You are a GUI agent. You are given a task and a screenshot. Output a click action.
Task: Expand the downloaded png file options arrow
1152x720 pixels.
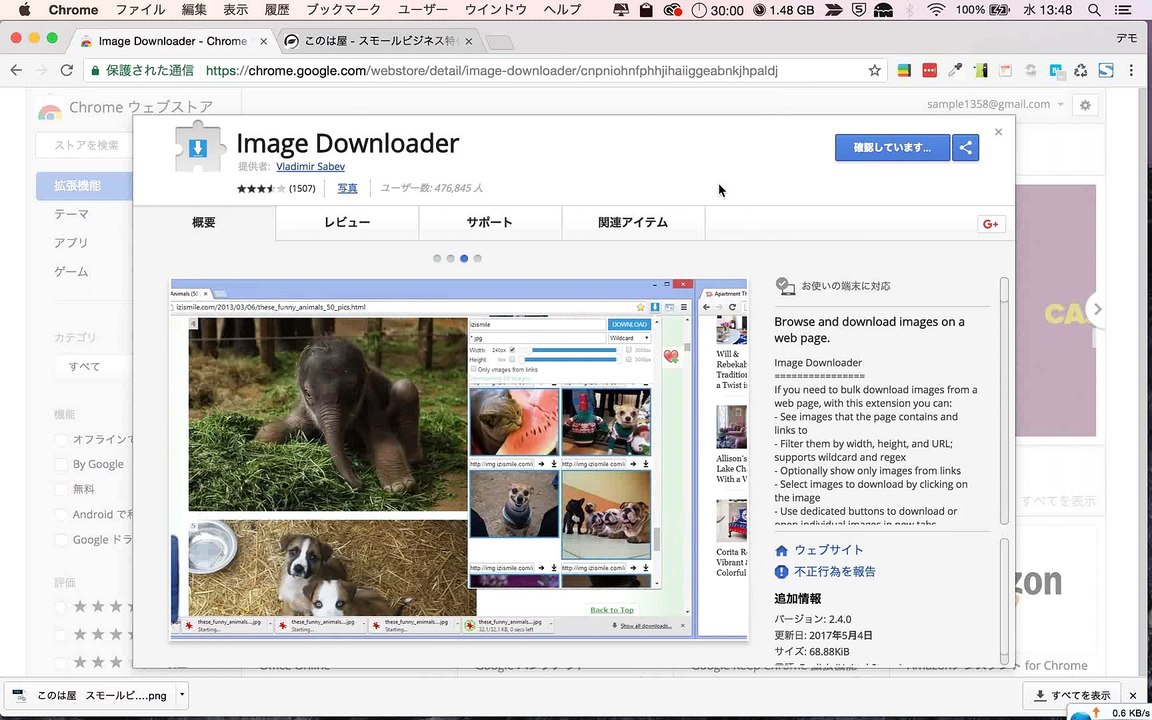click(181, 695)
